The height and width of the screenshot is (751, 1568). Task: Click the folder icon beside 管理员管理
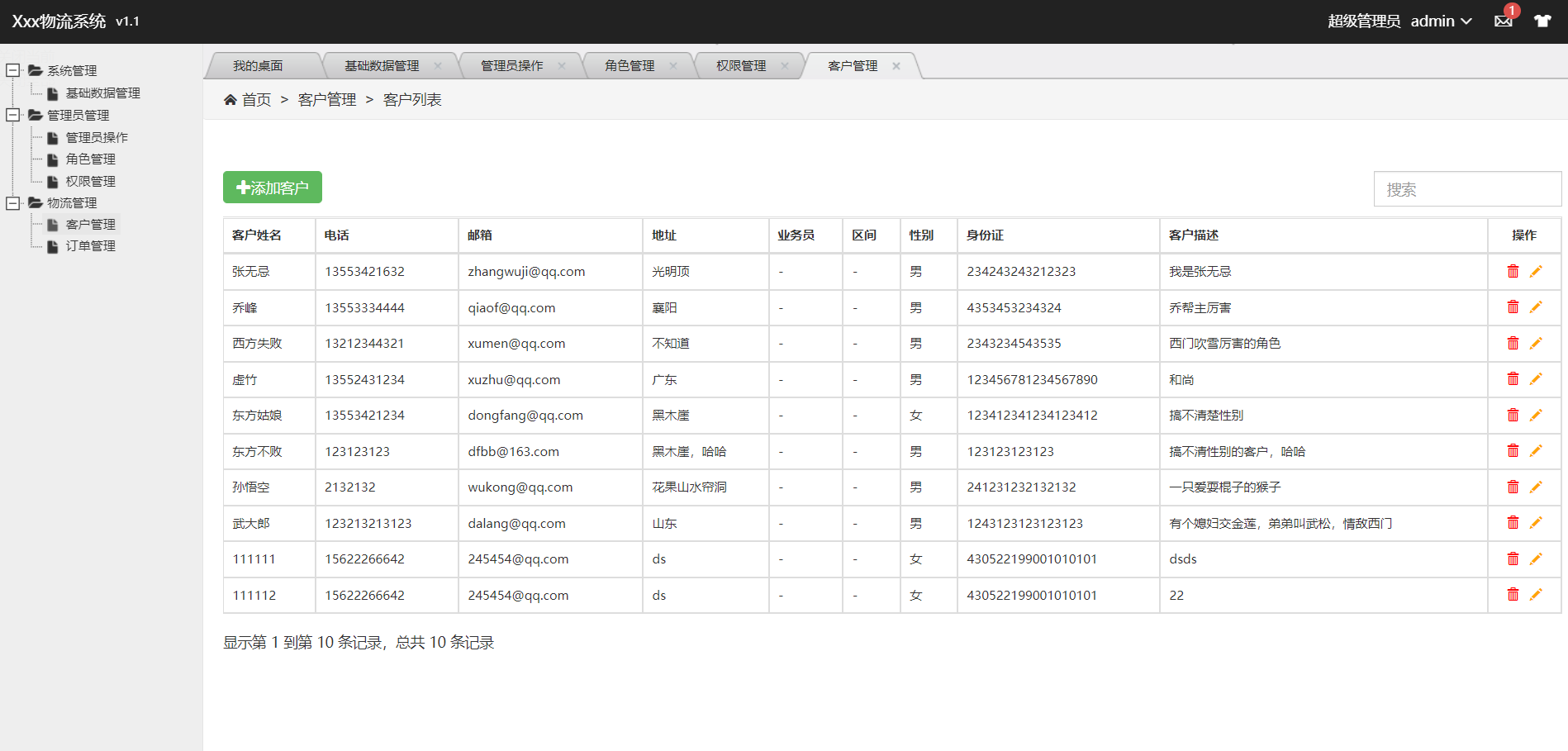(35, 116)
